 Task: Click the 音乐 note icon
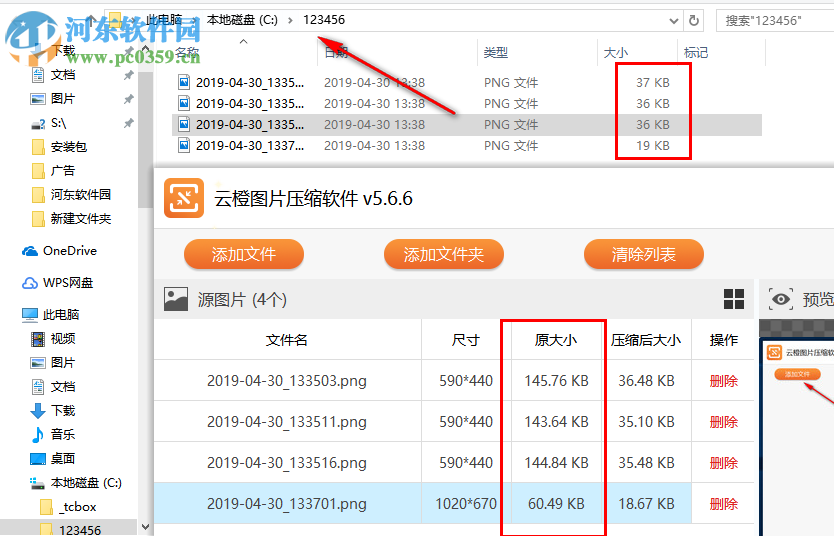coord(38,434)
